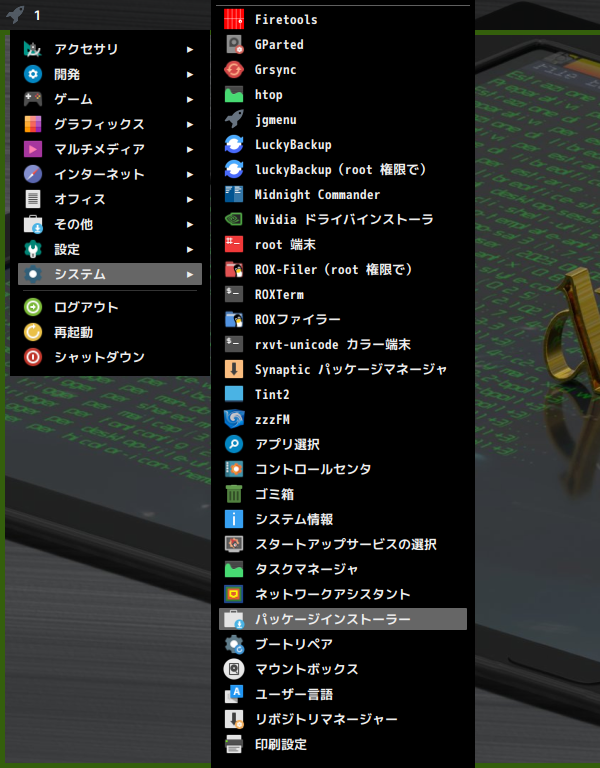
Task: Click the Synaptic package manager icon
Action: (x=234, y=369)
